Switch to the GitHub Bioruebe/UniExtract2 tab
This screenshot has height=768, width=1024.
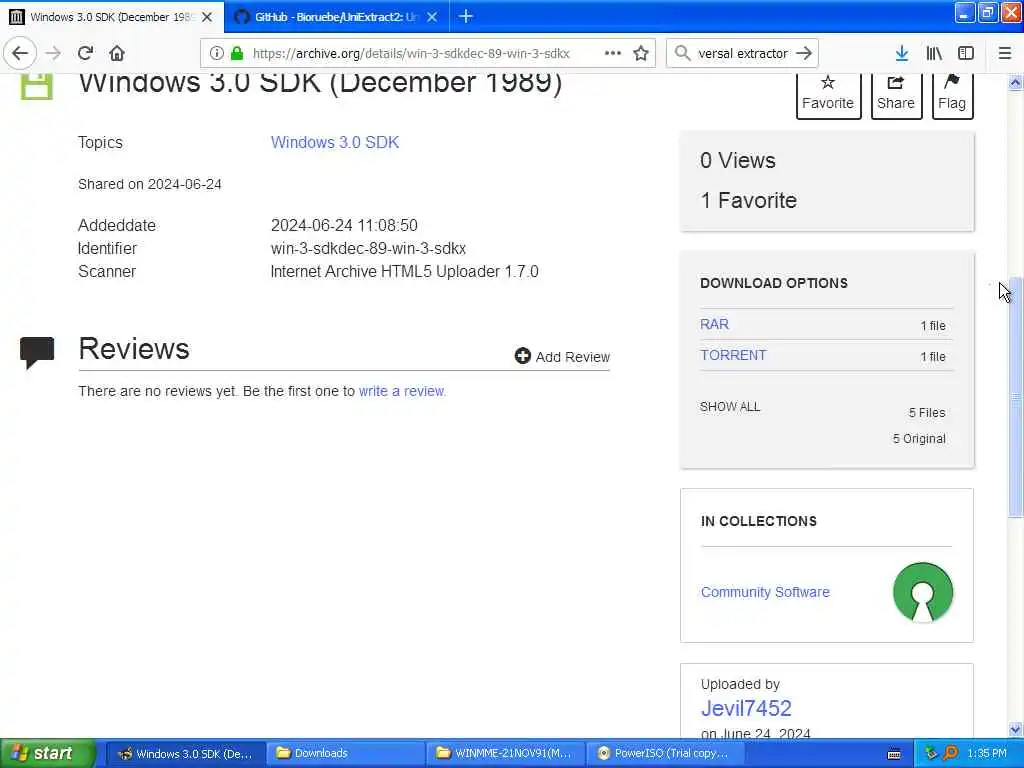[x=336, y=17]
